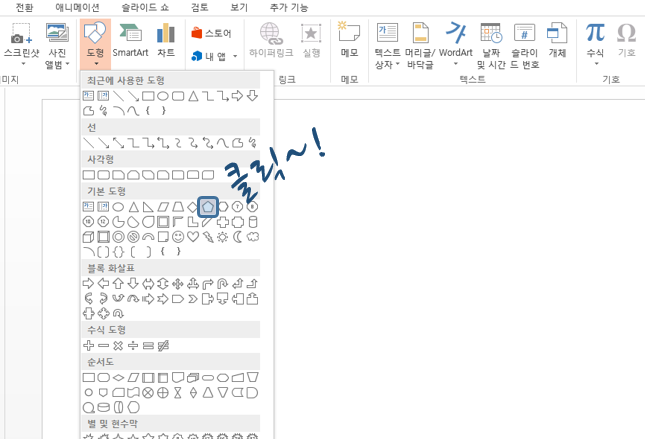Choose the division sign in 수식 도형

tap(133, 346)
